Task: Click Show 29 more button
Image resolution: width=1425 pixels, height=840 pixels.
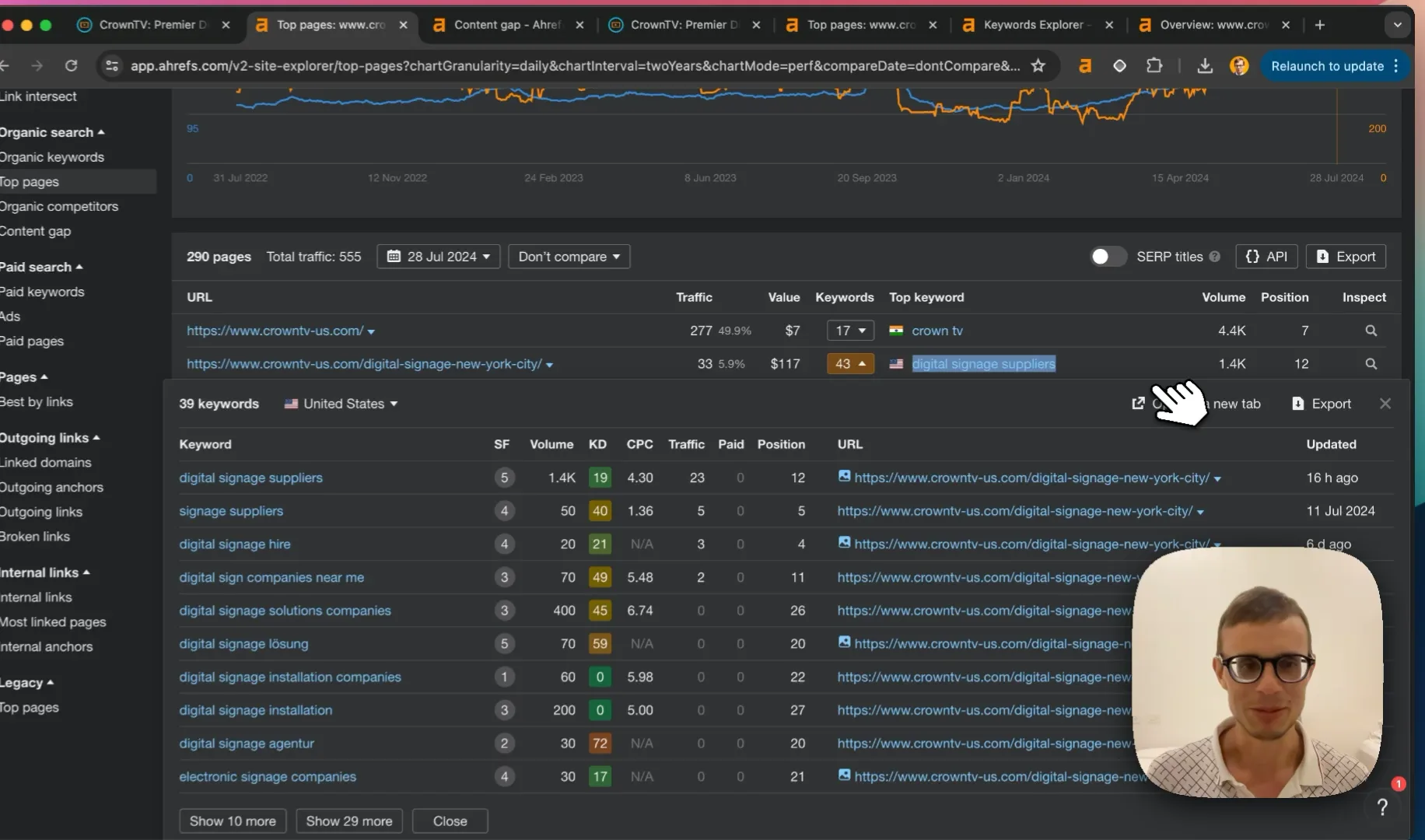Action: pos(348,821)
